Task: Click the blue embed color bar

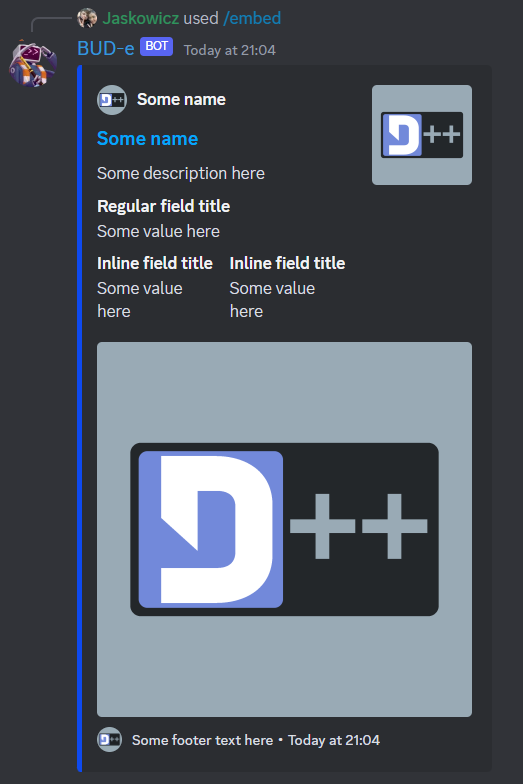Action: click(x=80, y=418)
